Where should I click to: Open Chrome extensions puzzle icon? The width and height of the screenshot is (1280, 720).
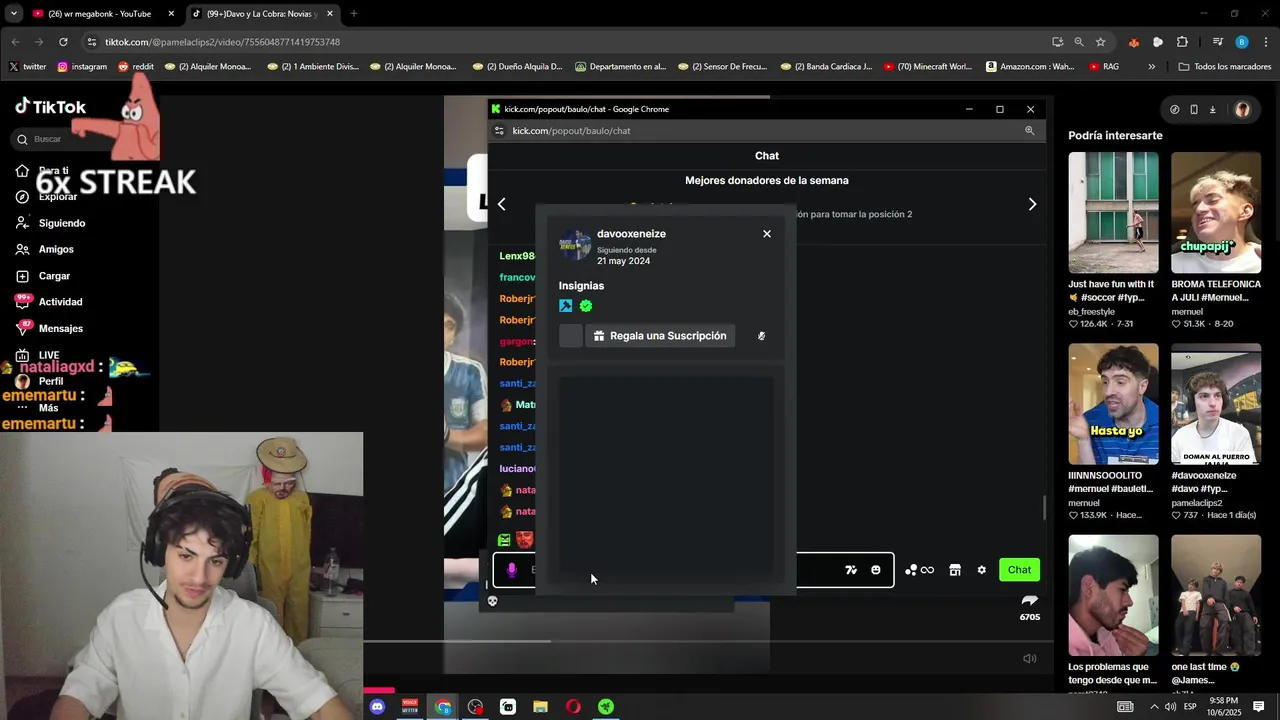tap(1182, 42)
